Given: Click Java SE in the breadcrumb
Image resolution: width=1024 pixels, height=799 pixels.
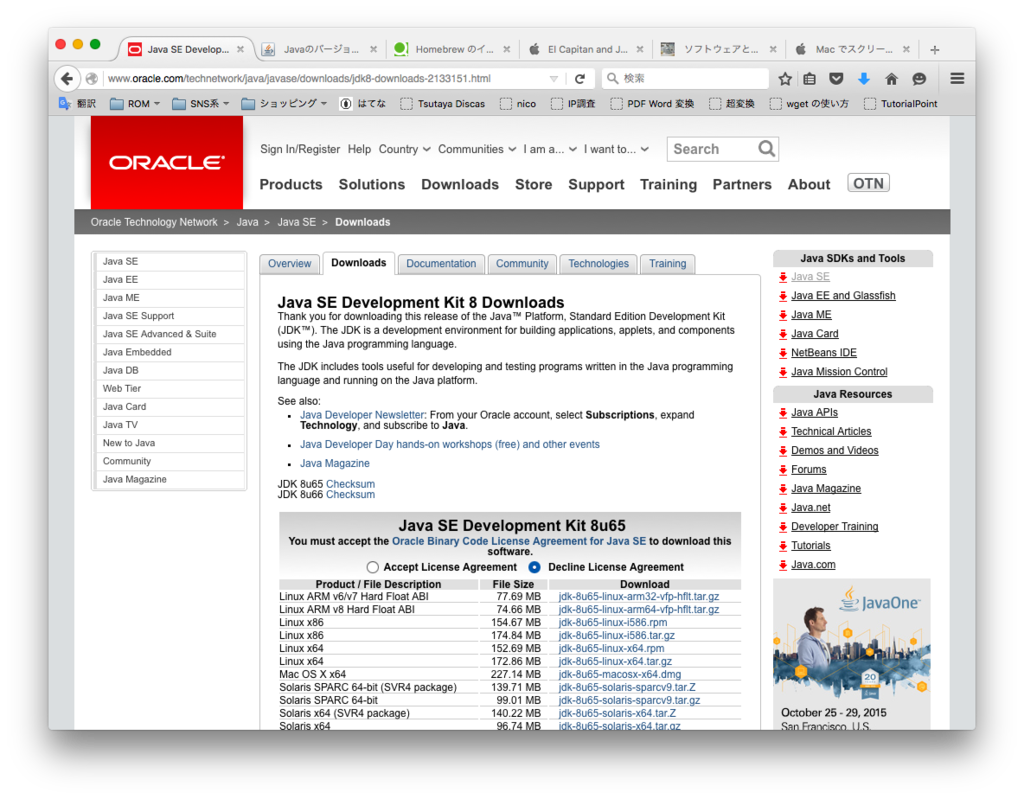Looking at the screenshot, I should (296, 222).
